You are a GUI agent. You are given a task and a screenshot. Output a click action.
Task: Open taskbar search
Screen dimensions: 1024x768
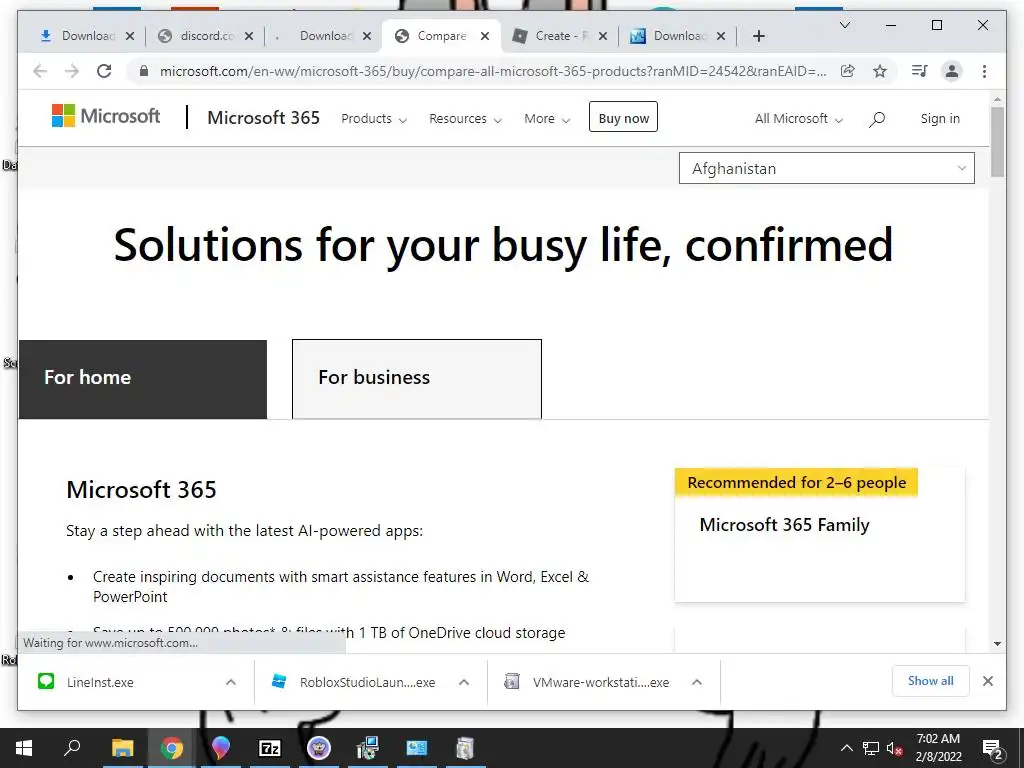coord(72,748)
